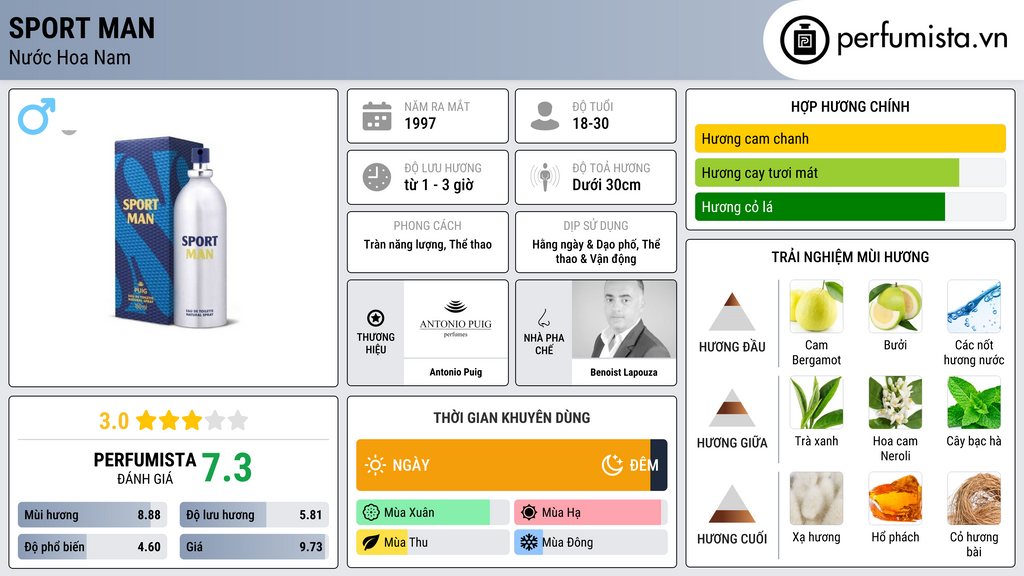Click the Cỏ hương bài vetiver image
The height and width of the screenshot is (576, 1024).
point(974,498)
